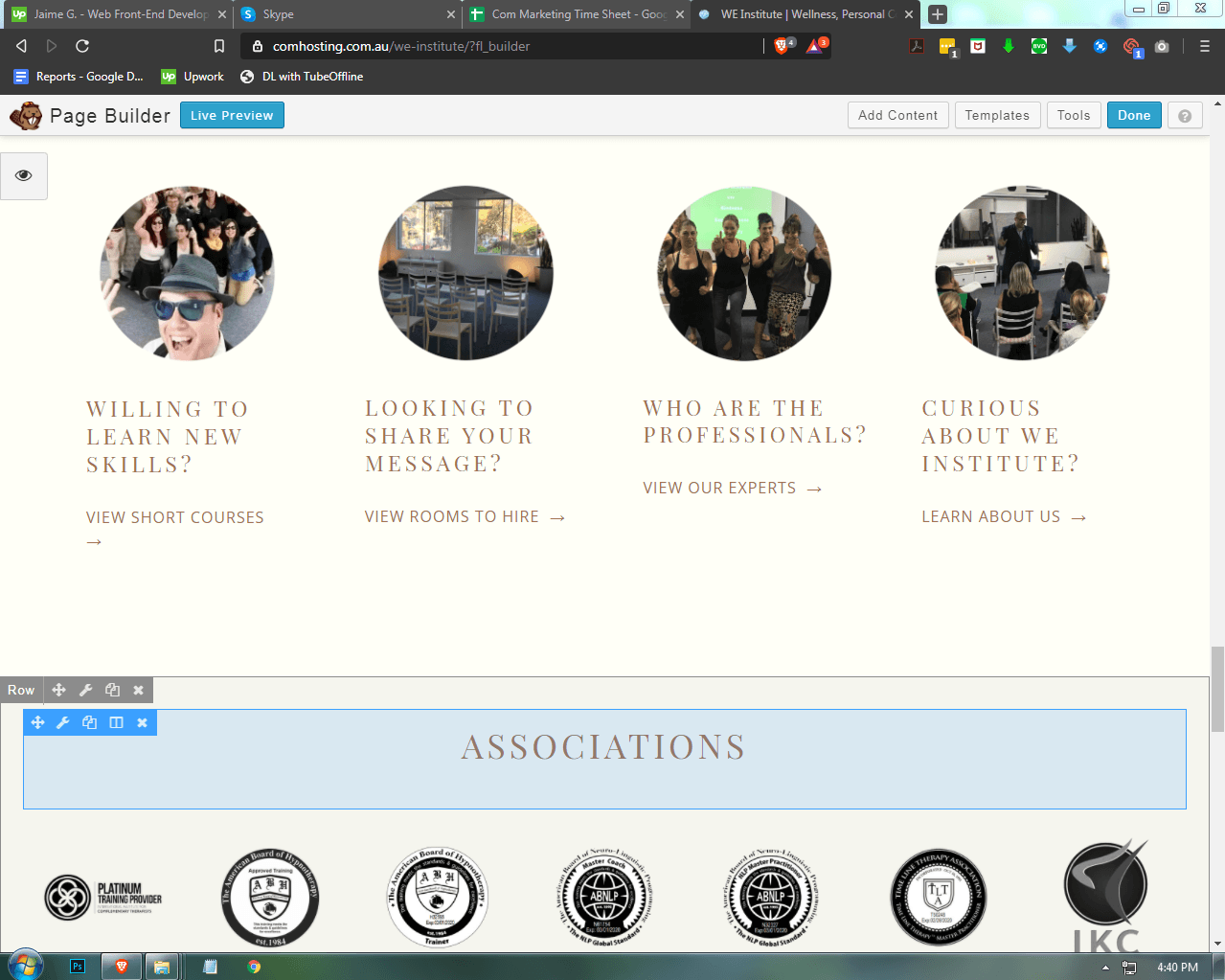The image size is (1225, 980).
Task: Toggle the builder UI eye icon
Action: click(x=24, y=175)
